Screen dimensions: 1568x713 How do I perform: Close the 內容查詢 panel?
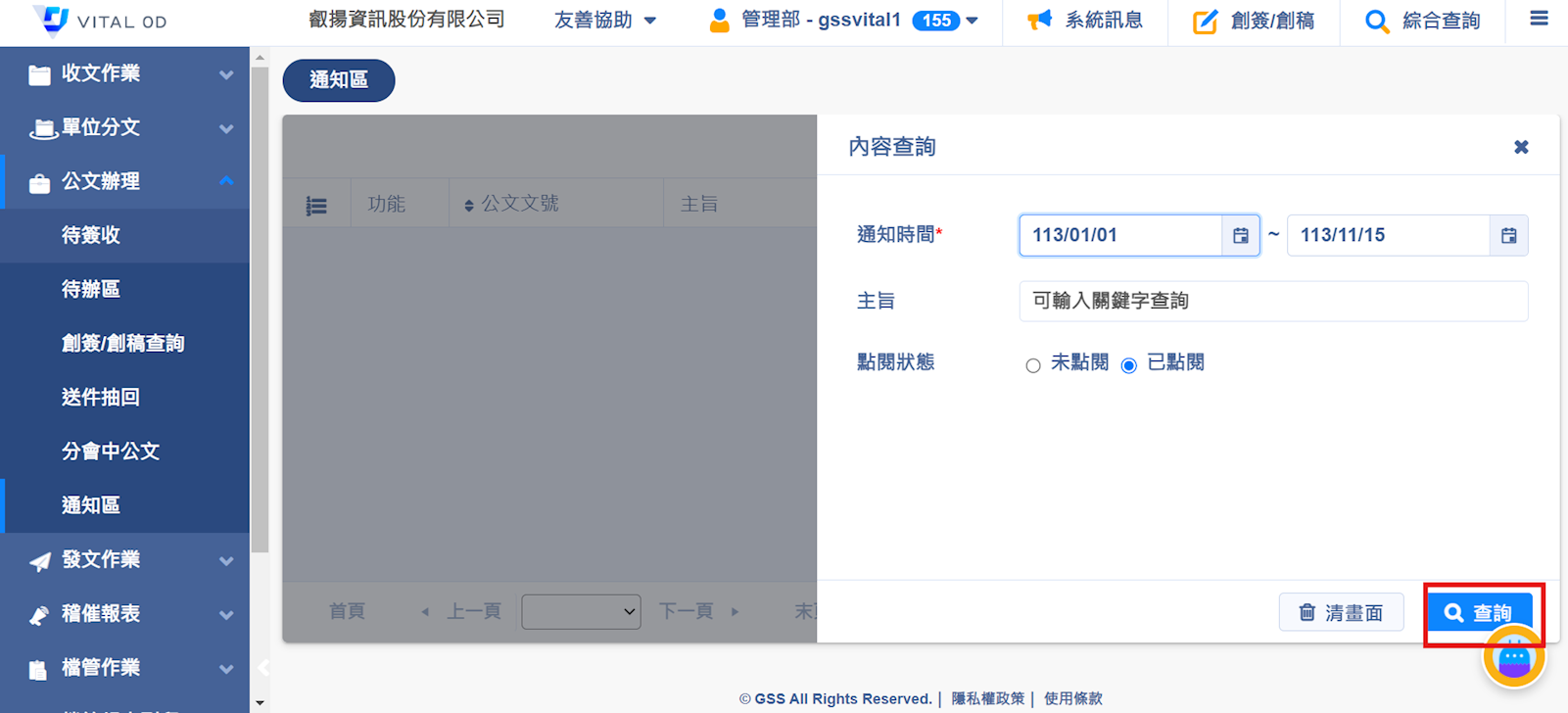point(1521,147)
